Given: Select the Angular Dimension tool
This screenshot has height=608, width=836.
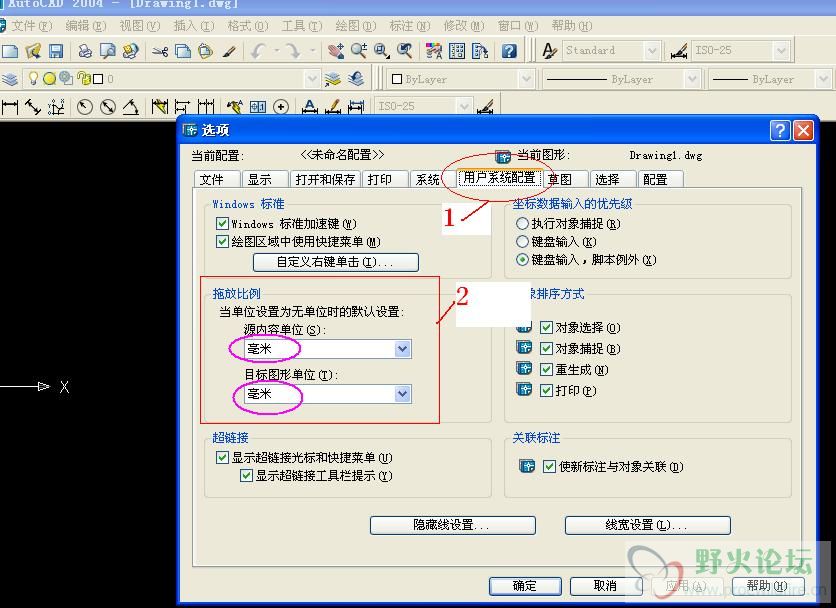Looking at the screenshot, I should click(x=131, y=107).
